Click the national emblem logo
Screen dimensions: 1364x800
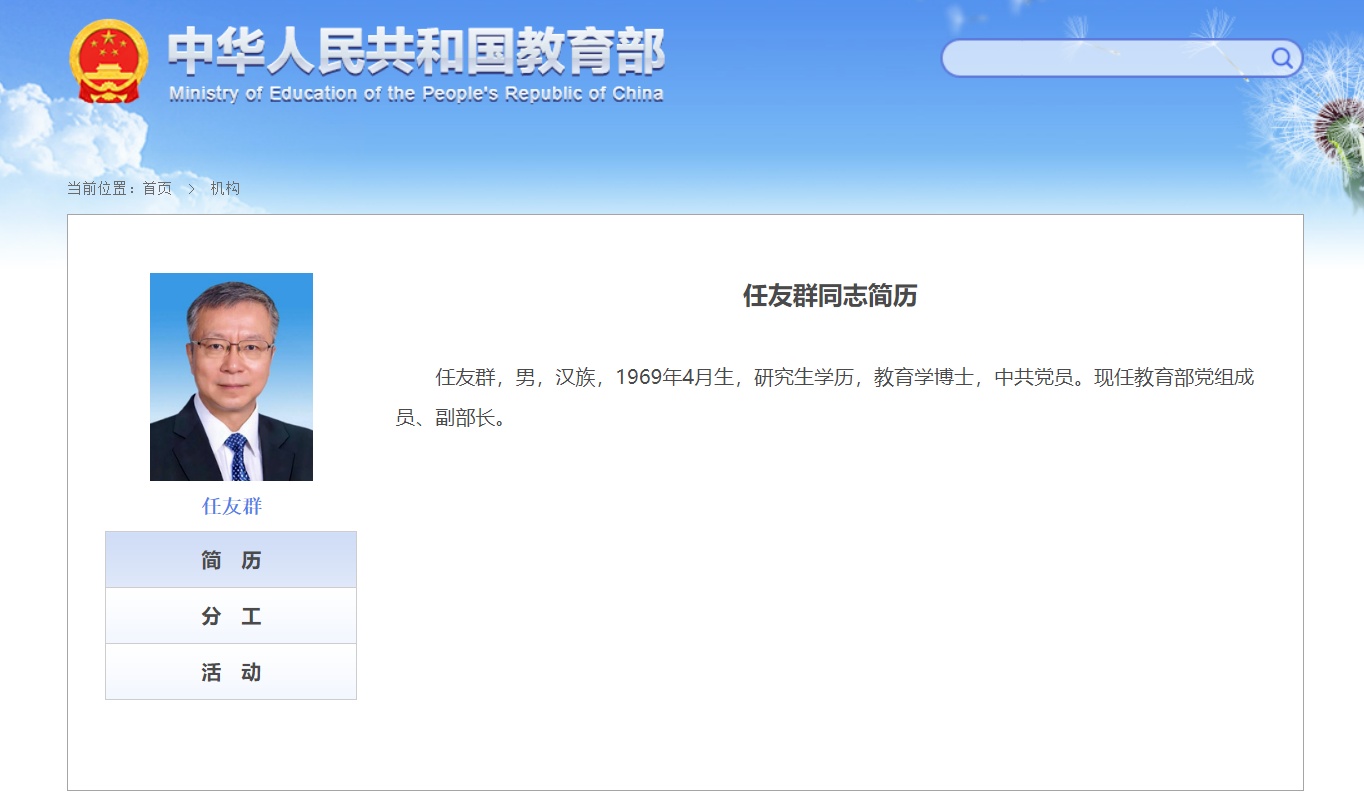(x=108, y=61)
